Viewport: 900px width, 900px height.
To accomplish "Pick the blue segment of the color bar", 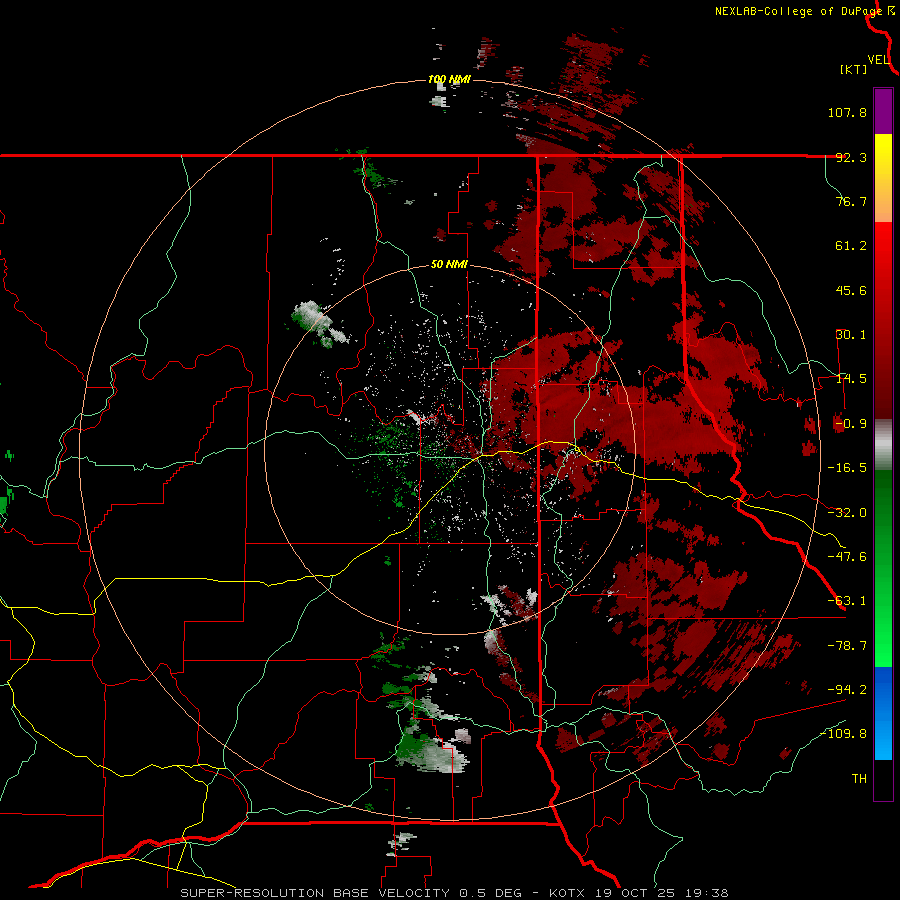I will tap(883, 713).
